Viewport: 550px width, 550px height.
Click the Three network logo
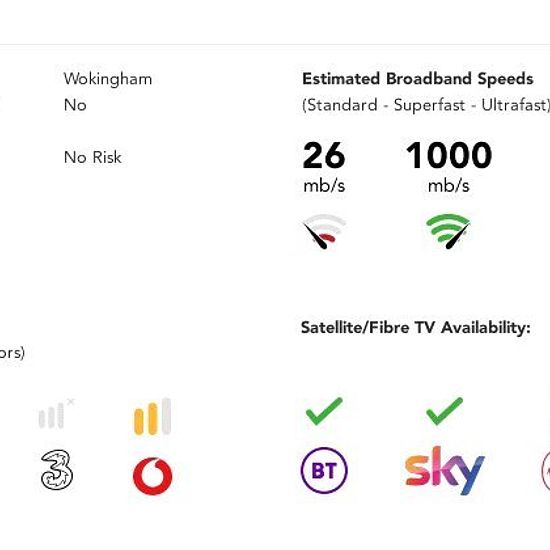click(x=57, y=470)
